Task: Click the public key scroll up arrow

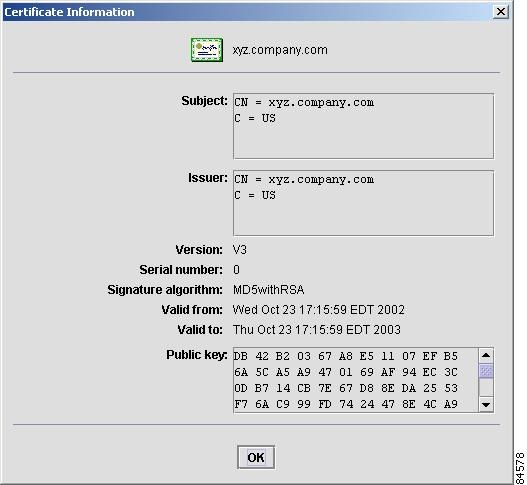Action: pyautogui.click(x=486, y=355)
